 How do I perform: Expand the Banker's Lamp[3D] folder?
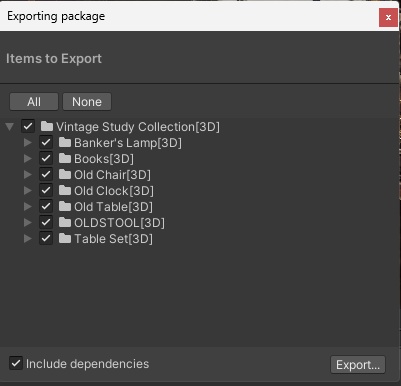click(28, 143)
